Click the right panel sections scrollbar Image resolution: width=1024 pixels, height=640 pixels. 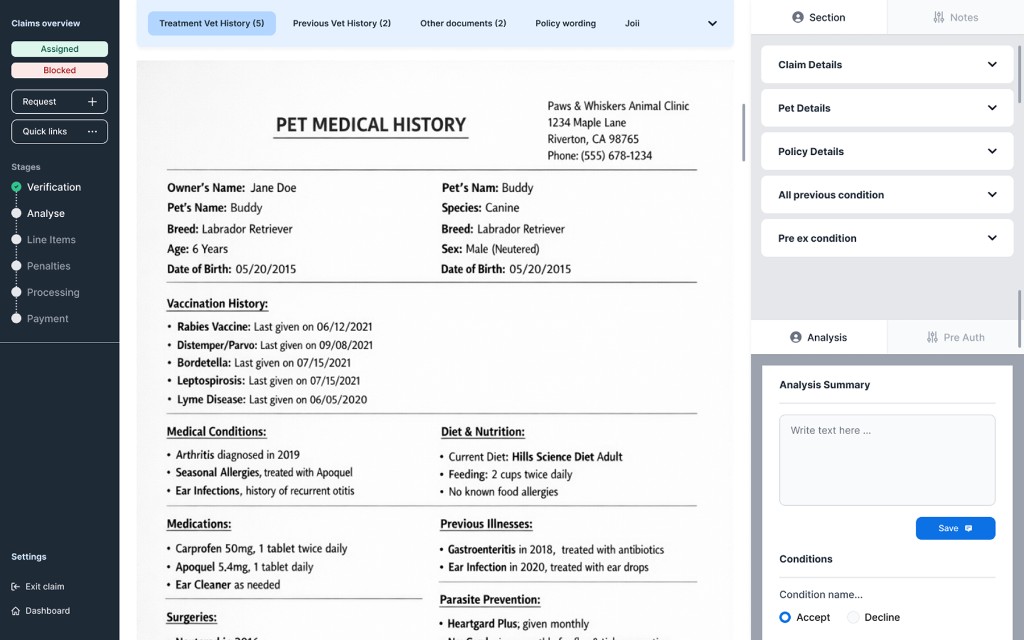click(x=1019, y=74)
